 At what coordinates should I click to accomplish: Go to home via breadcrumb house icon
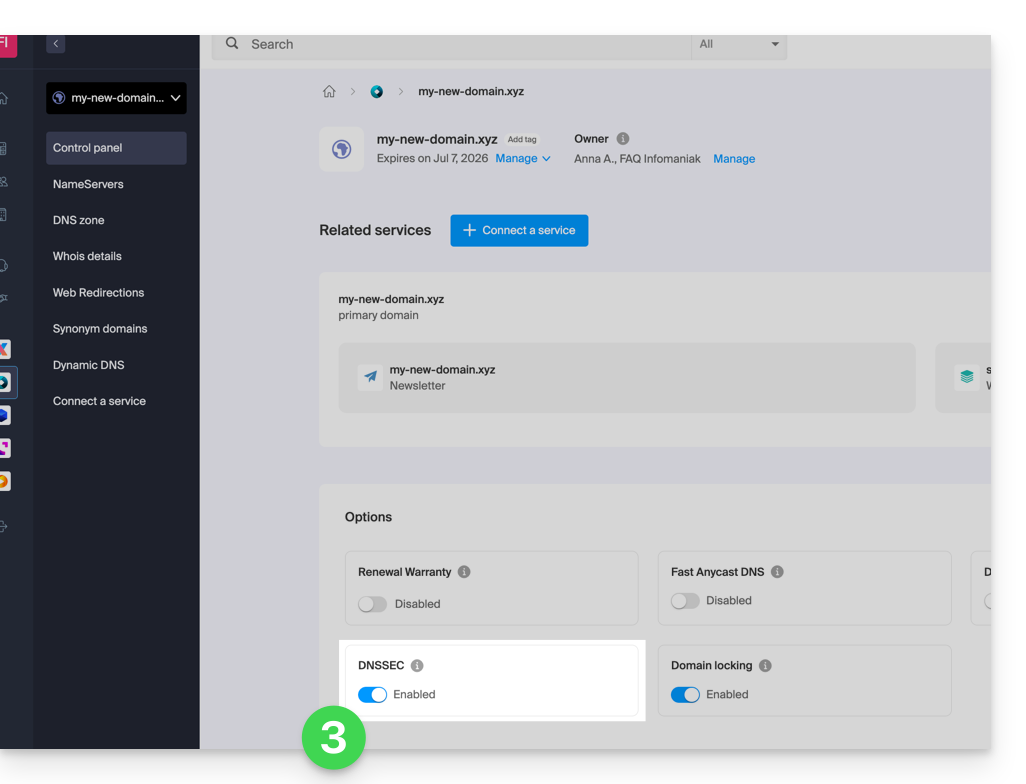click(329, 92)
